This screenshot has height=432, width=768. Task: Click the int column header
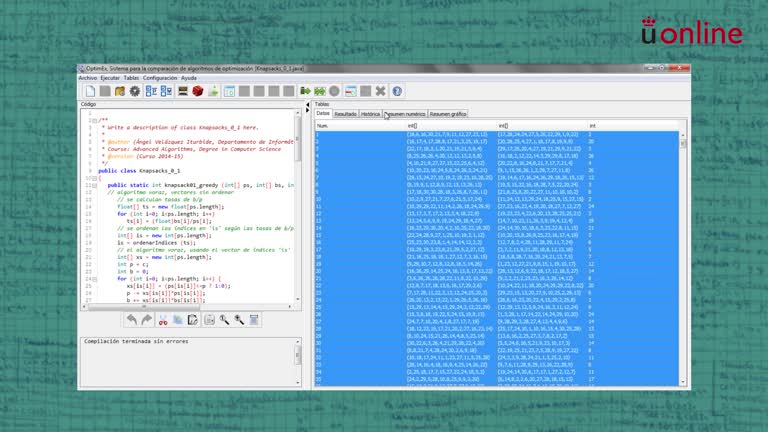[x=633, y=126]
